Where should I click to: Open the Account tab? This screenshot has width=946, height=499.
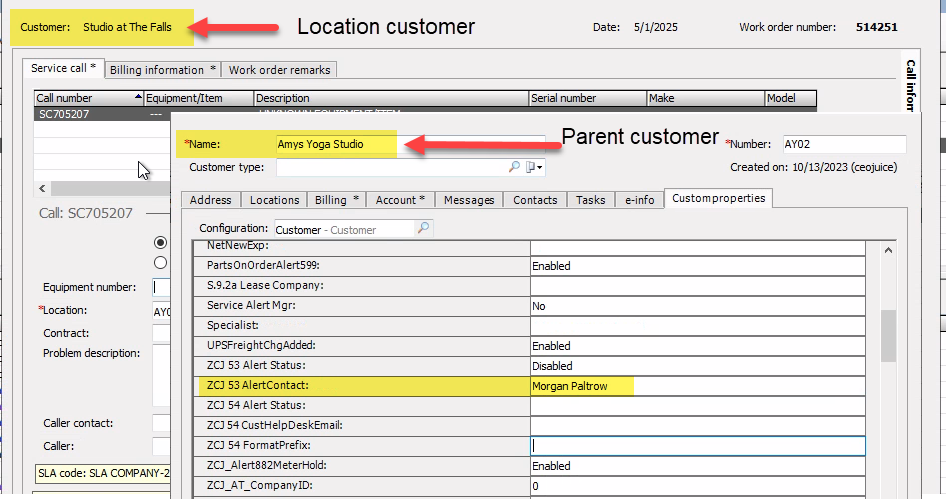[x=400, y=200]
